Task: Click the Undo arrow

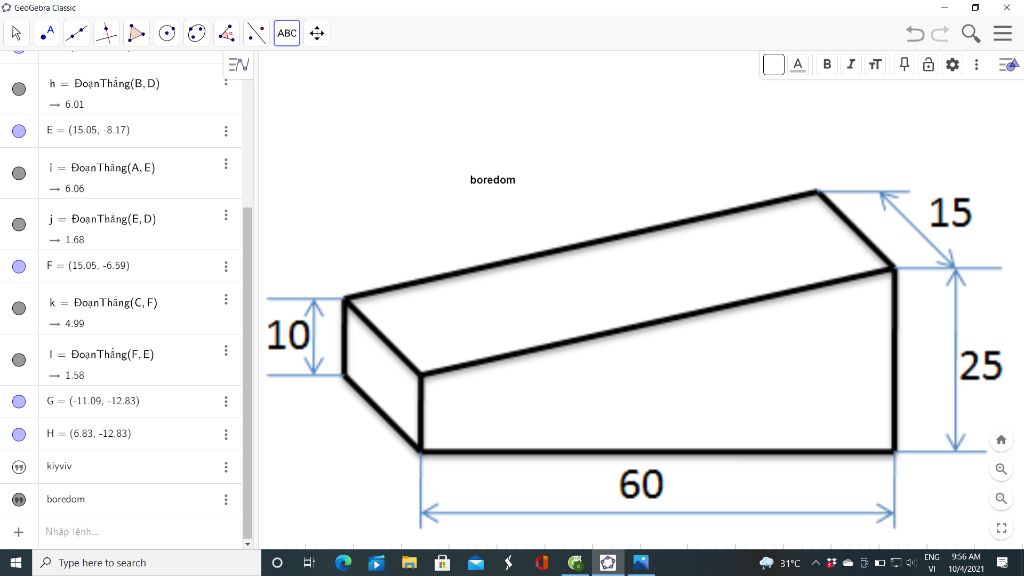Action: coord(916,33)
